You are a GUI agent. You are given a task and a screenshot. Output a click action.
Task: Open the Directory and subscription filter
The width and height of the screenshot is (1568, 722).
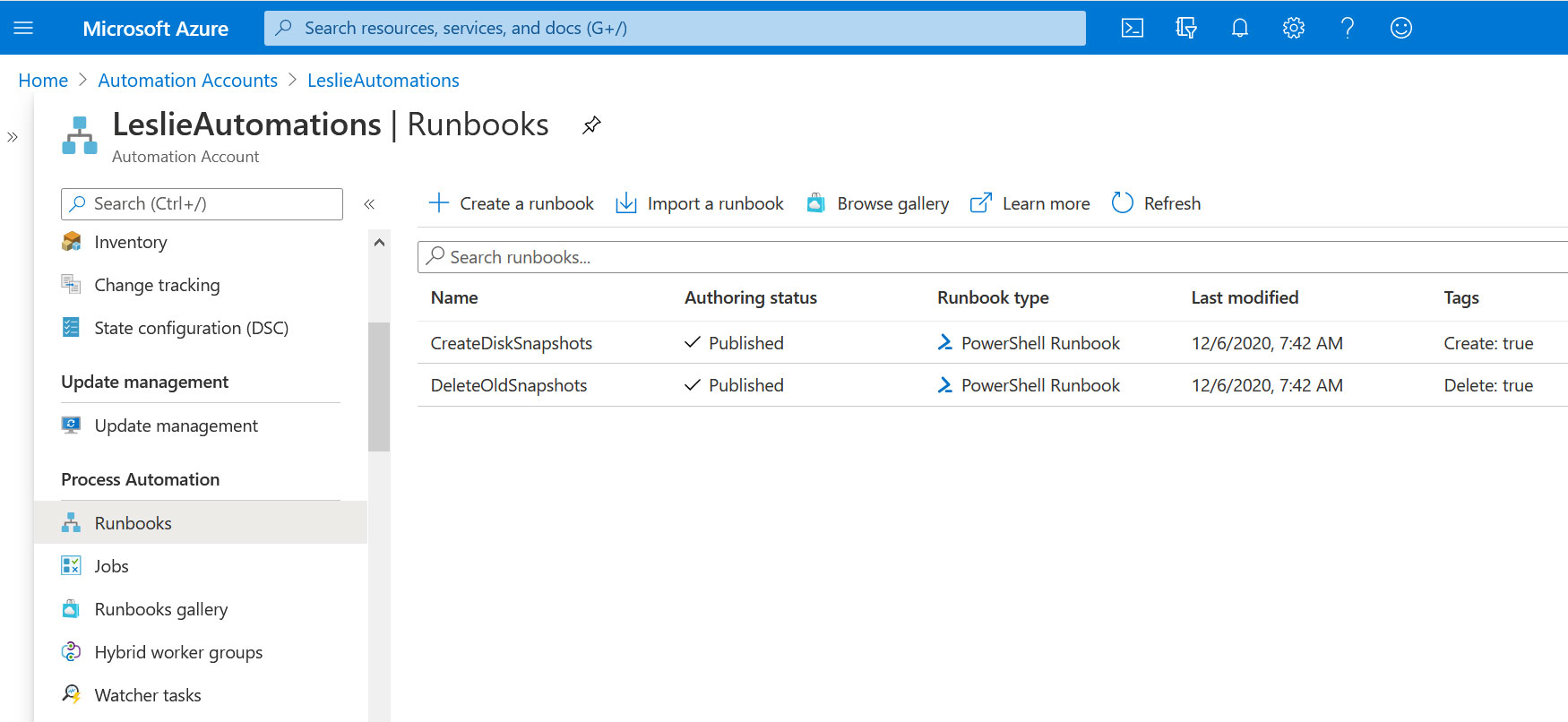coord(1186,28)
